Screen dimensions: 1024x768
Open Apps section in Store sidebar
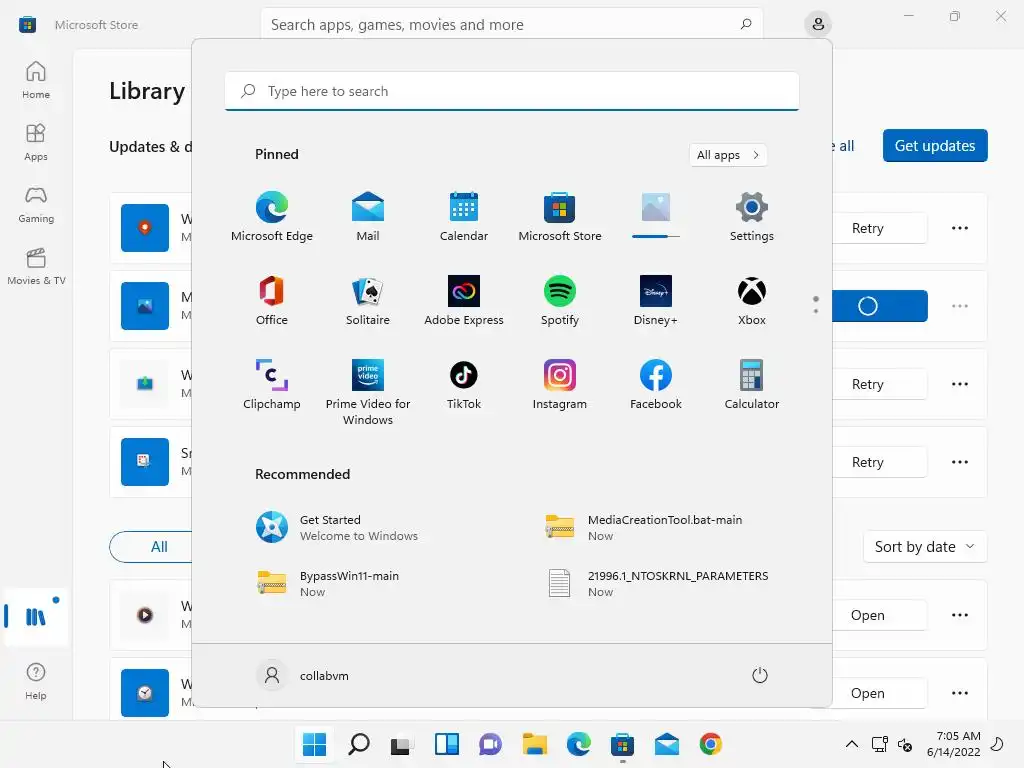coord(36,142)
